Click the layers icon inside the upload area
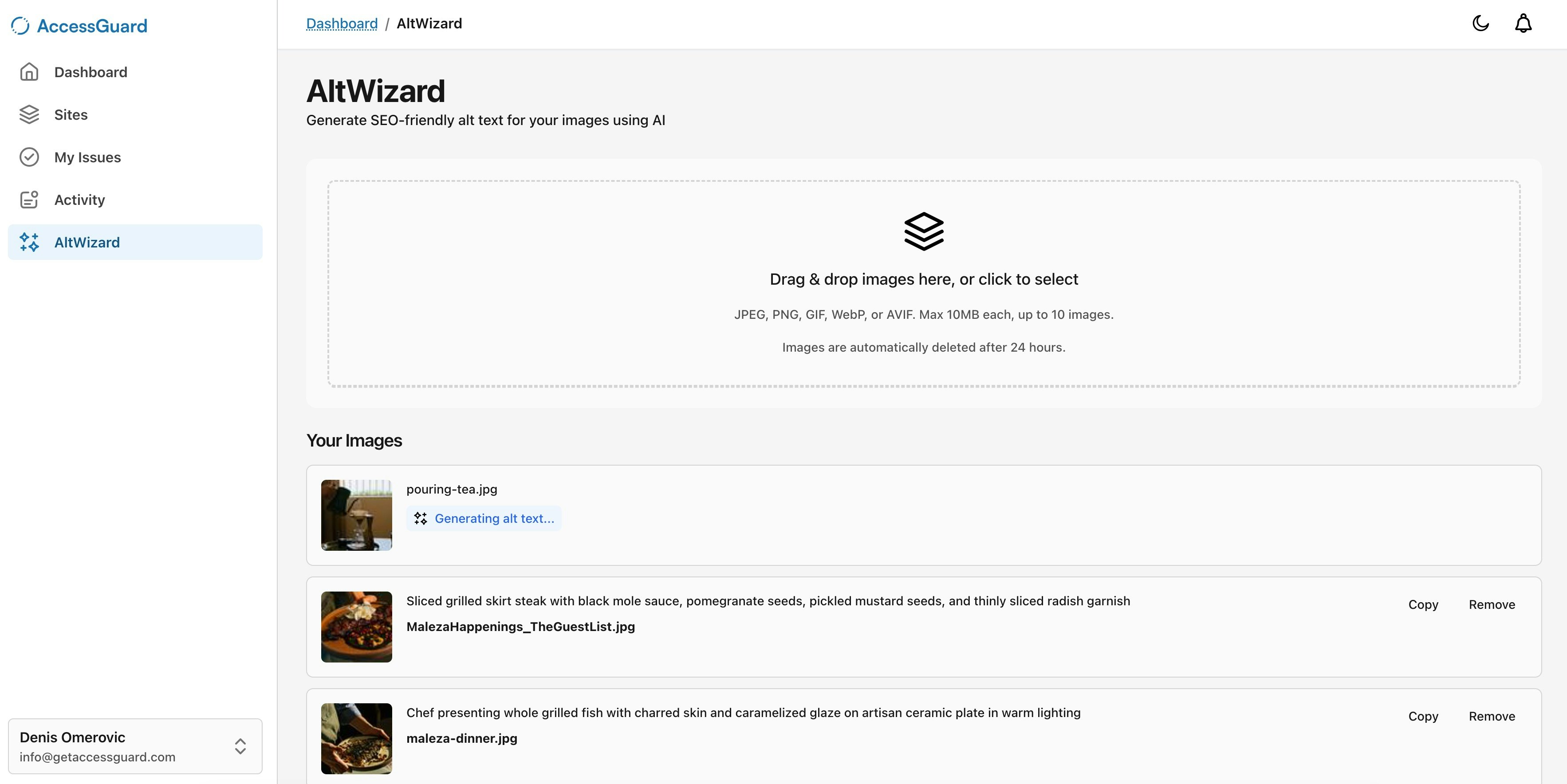 (x=923, y=232)
